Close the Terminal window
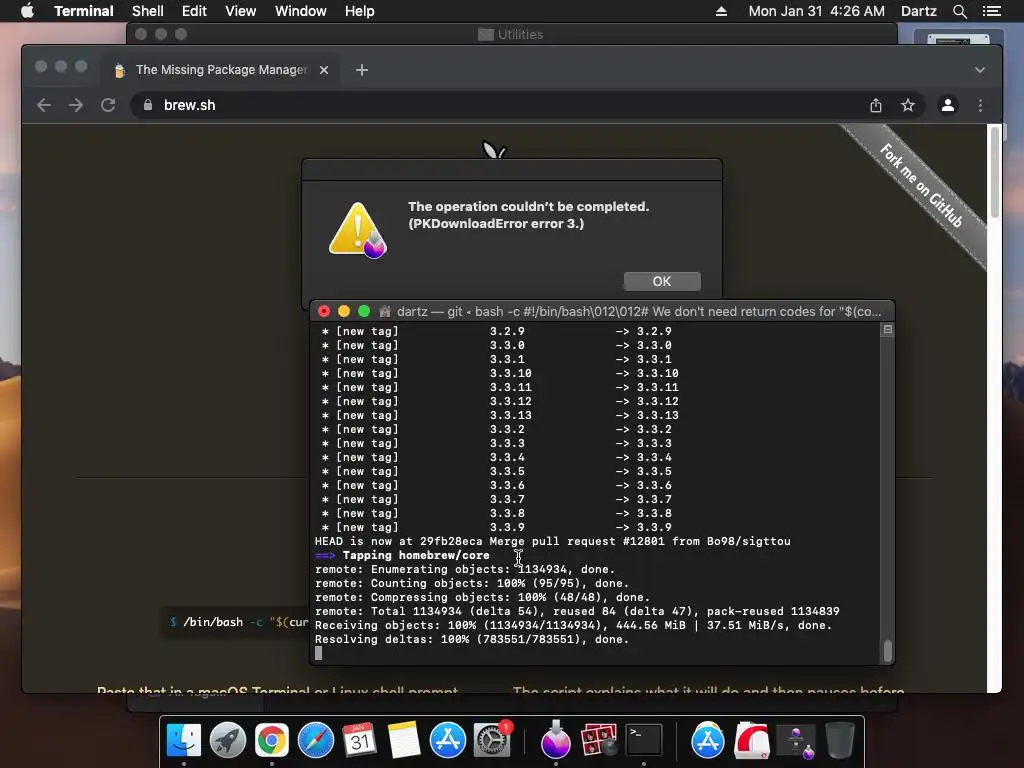Image resolution: width=1024 pixels, height=768 pixels. point(324,312)
